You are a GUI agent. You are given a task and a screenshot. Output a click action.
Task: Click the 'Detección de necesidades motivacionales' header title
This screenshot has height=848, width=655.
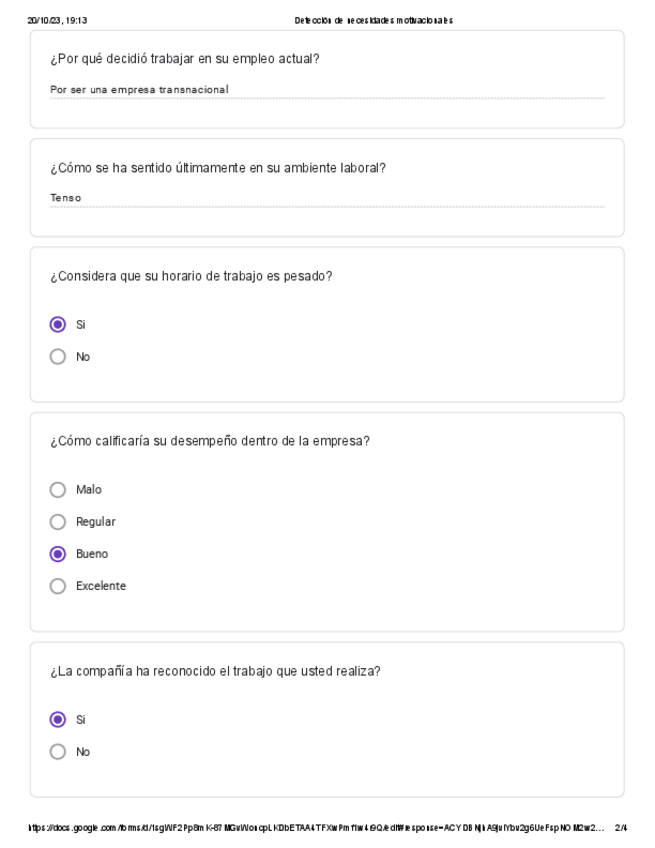coord(374,20)
